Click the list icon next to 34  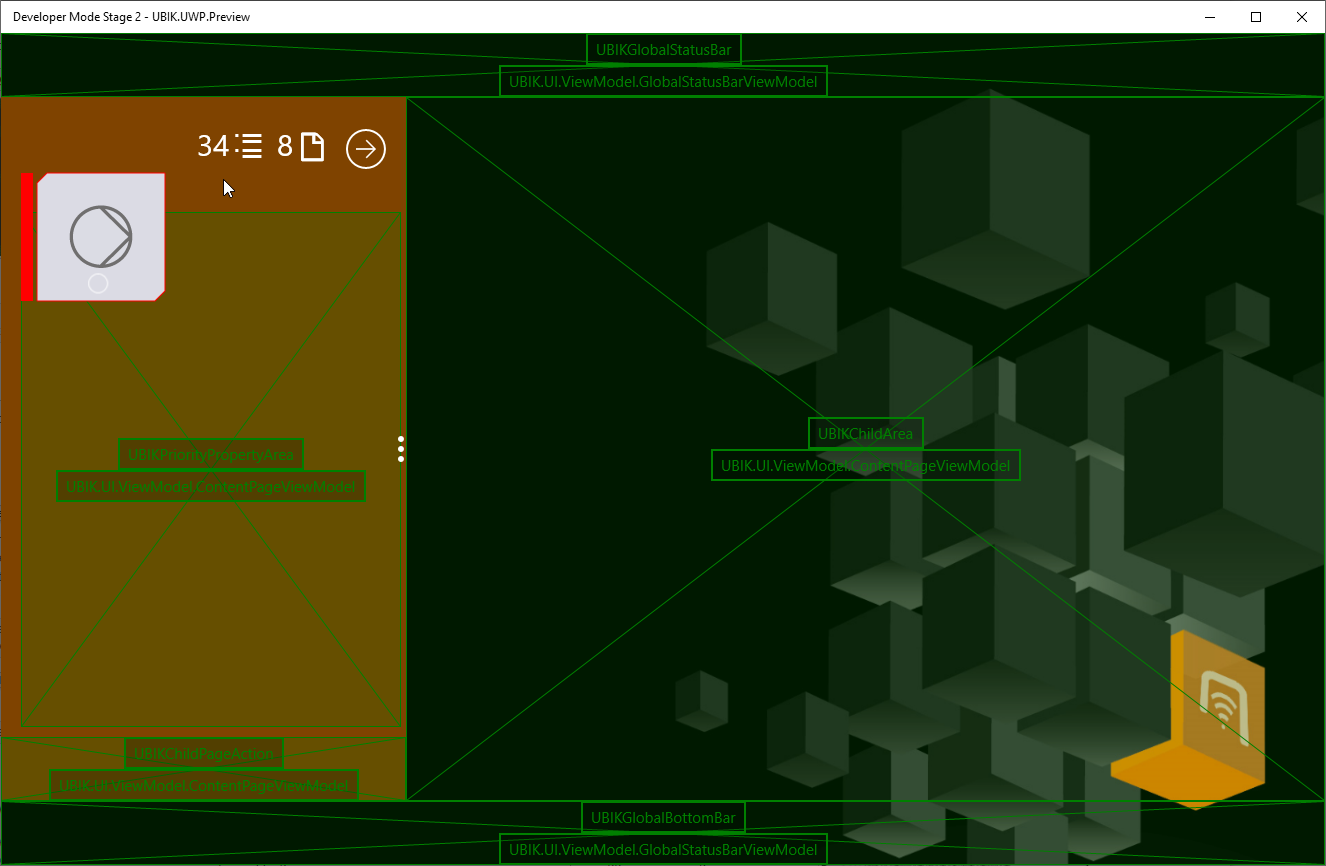[x=249, y=147]
